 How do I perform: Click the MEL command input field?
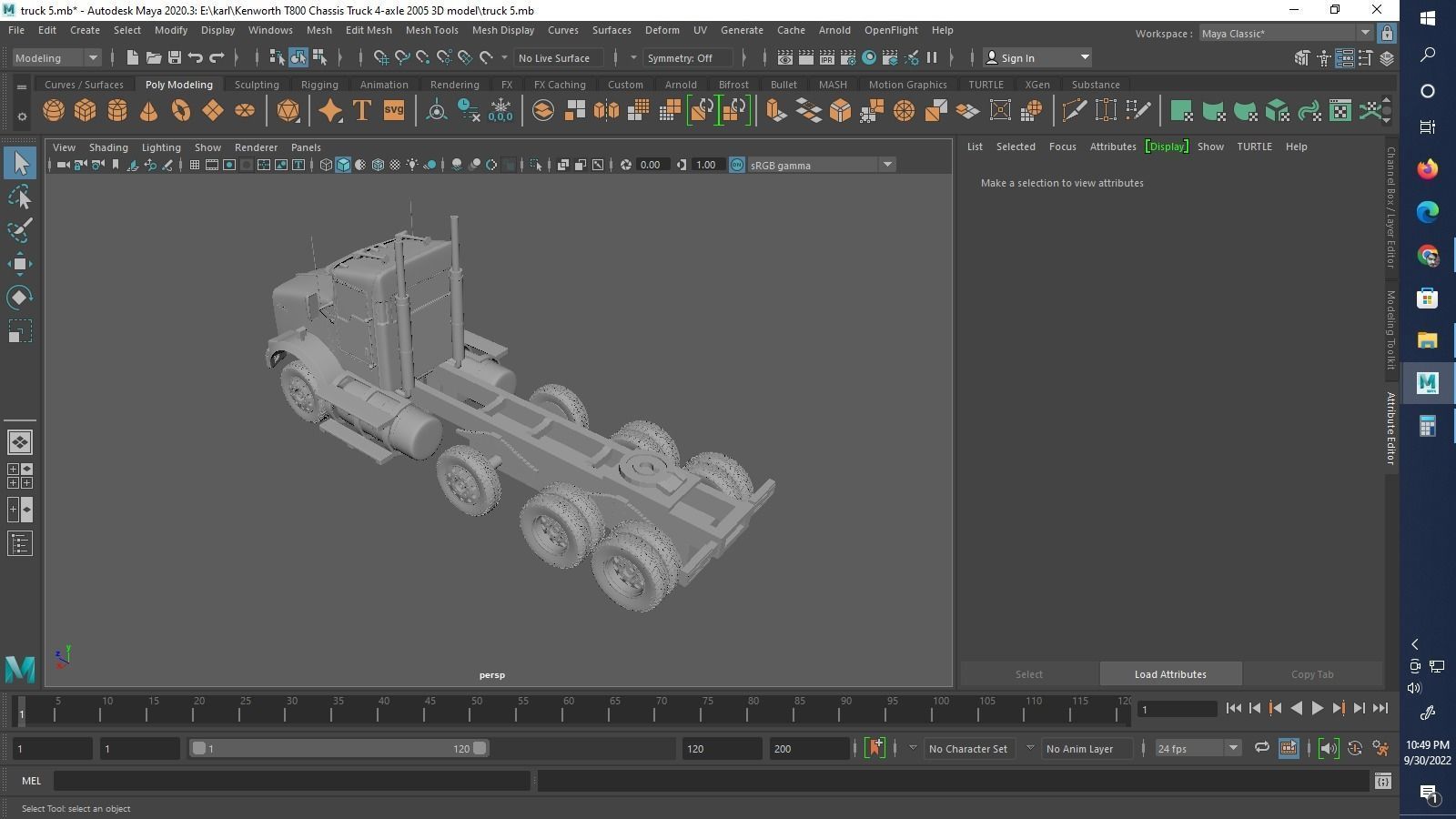[291, 781]
